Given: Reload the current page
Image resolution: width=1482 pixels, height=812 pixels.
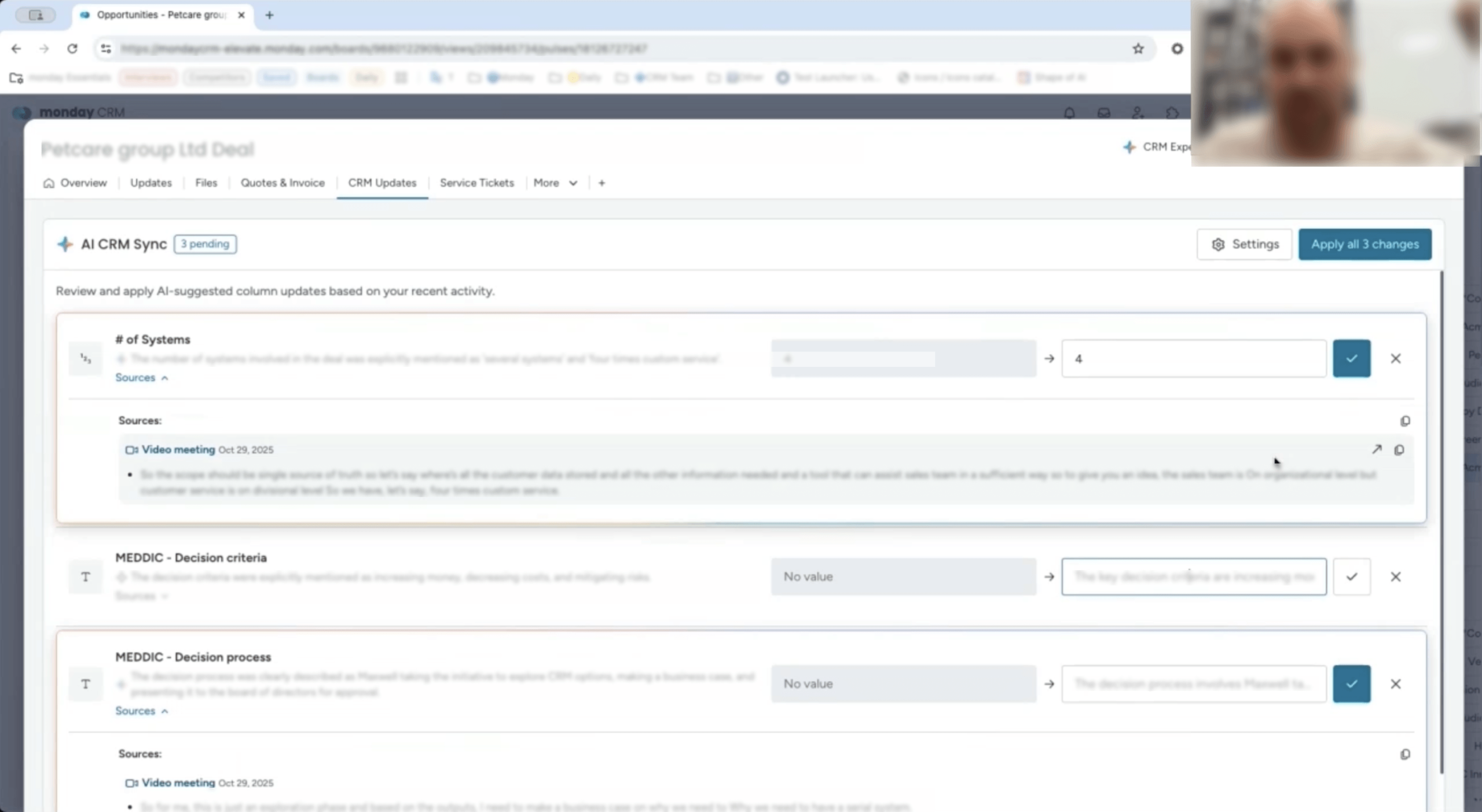Looking at the screenshot, I should (72, 49).
